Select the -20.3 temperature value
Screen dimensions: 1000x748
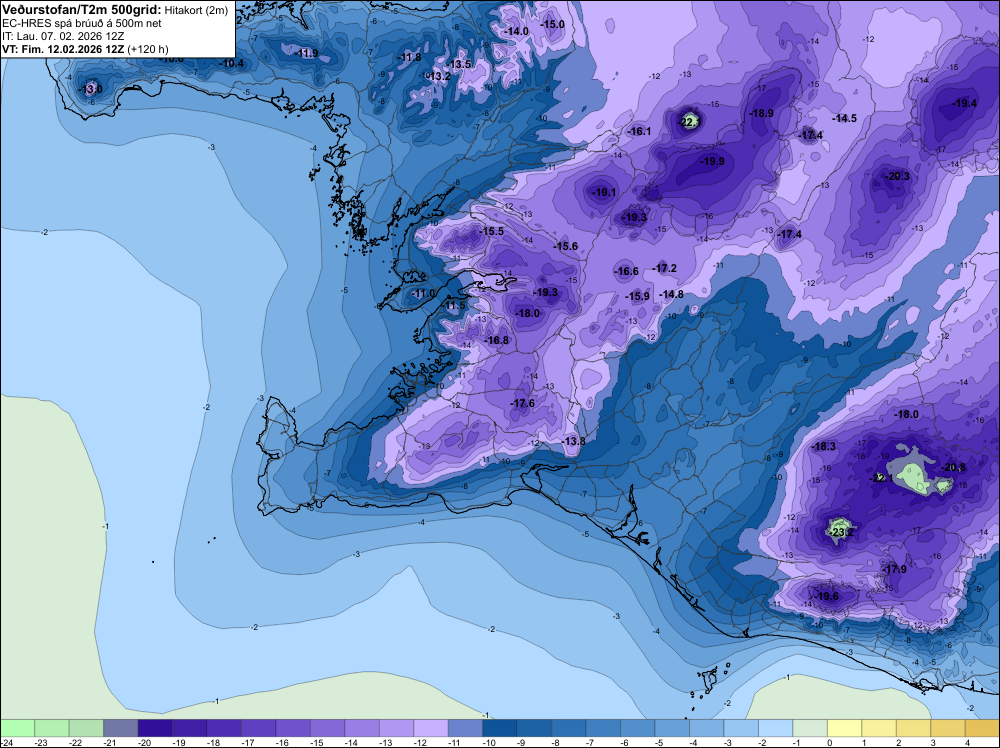point(897,176)
